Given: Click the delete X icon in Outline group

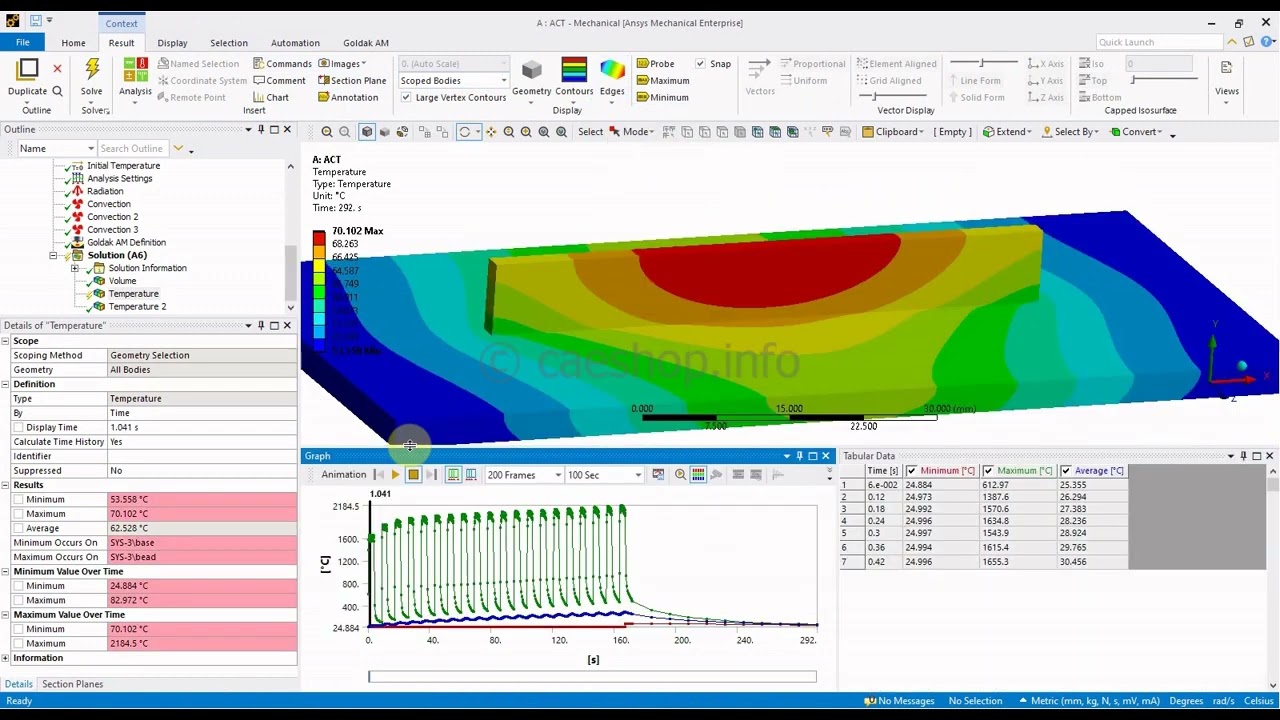Looking at the screenshot, I should tap(57, 68).
